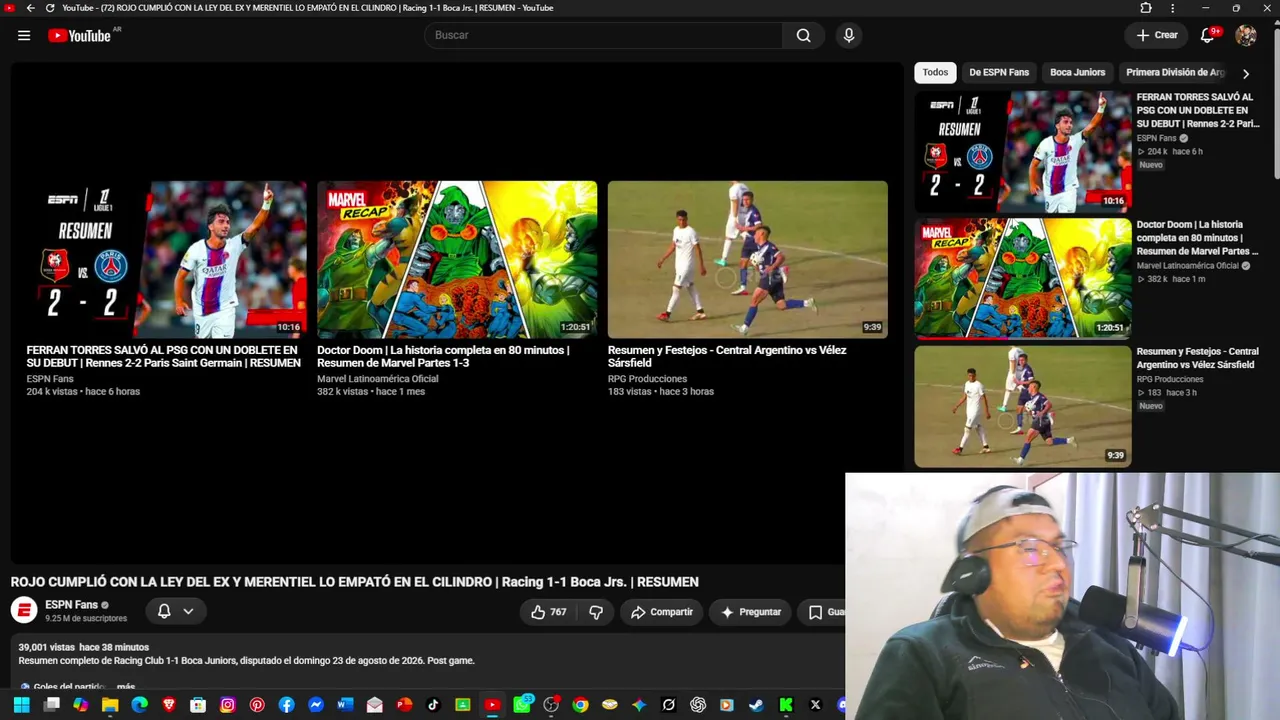This screenshot has width=1280, height=720.
Task: Open the ESPN Fans channel name link
Action: (x=72, y=605)
